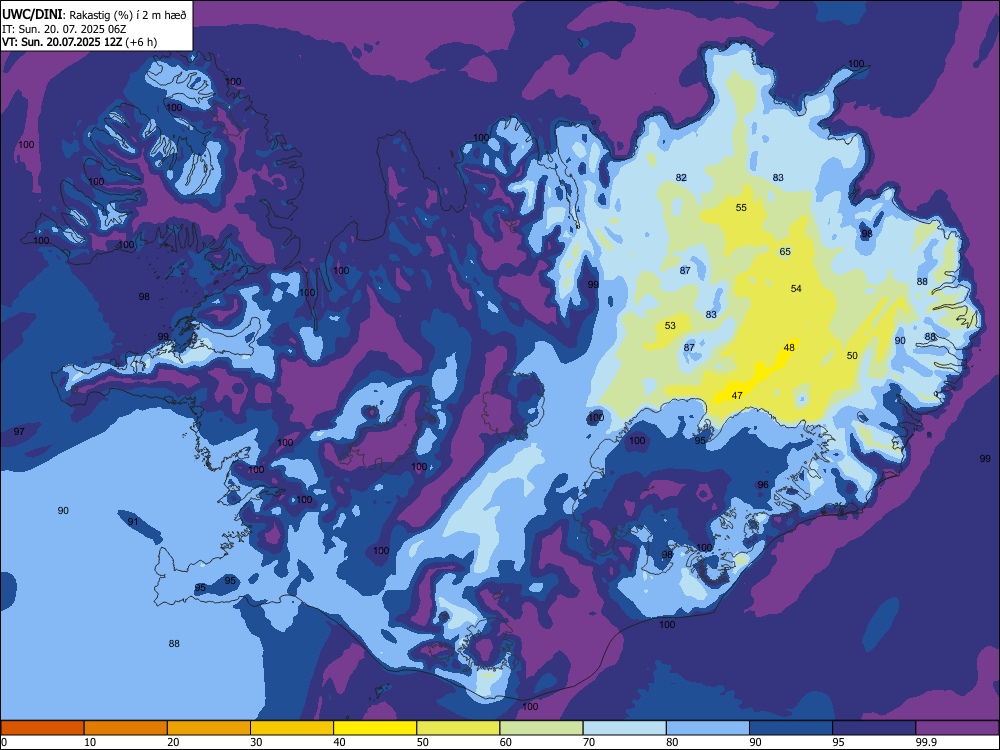Click the purple legend swatch above 99.9
Image resolution: width=1000 pixels, height=750 pixels.
957,728
